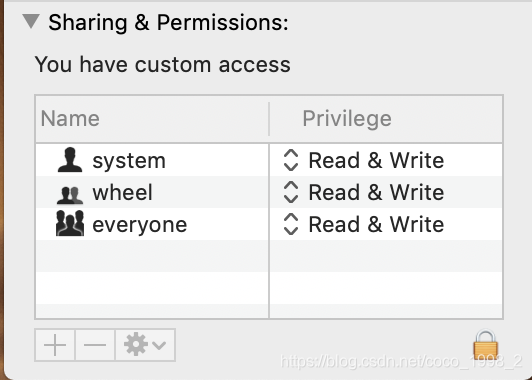Select the system user icon
The width and height of the screenshot is (532, 380).
70,160
